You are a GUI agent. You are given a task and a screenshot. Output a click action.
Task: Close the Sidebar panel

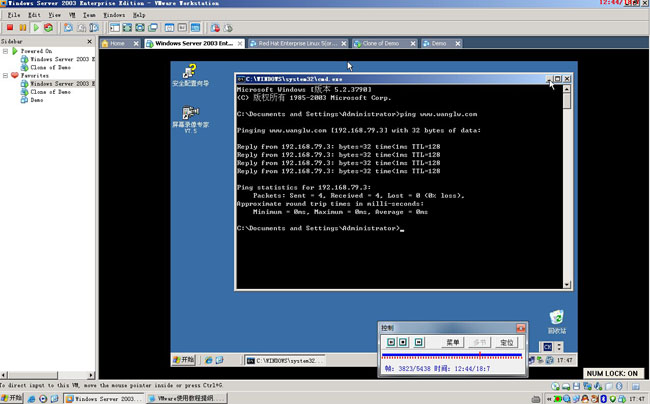coord(90,41)
